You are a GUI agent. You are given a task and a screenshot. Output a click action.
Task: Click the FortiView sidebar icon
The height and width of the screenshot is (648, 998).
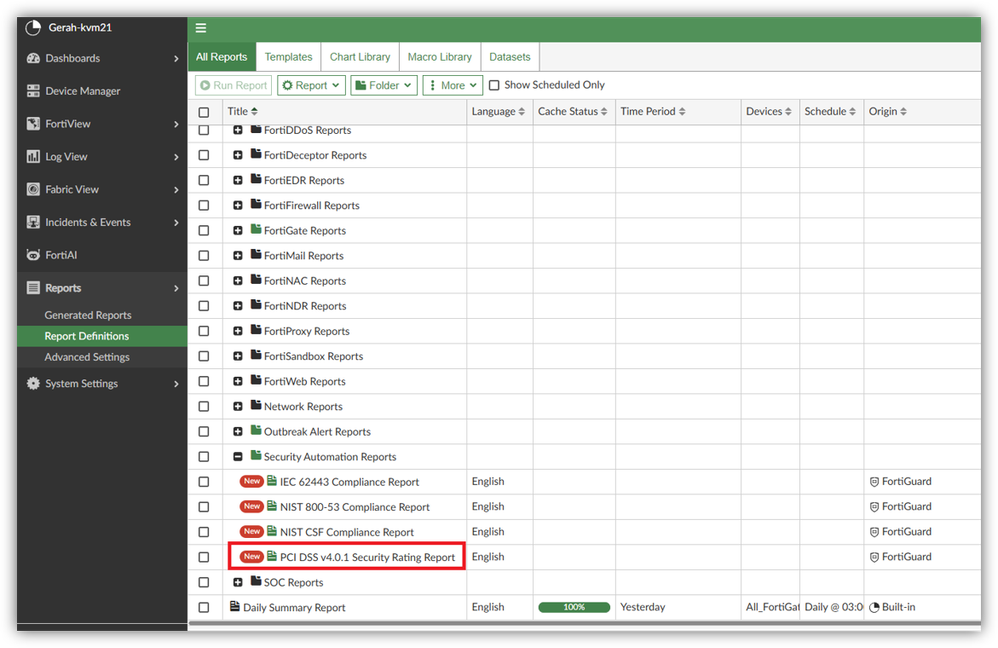coord(33,124)
